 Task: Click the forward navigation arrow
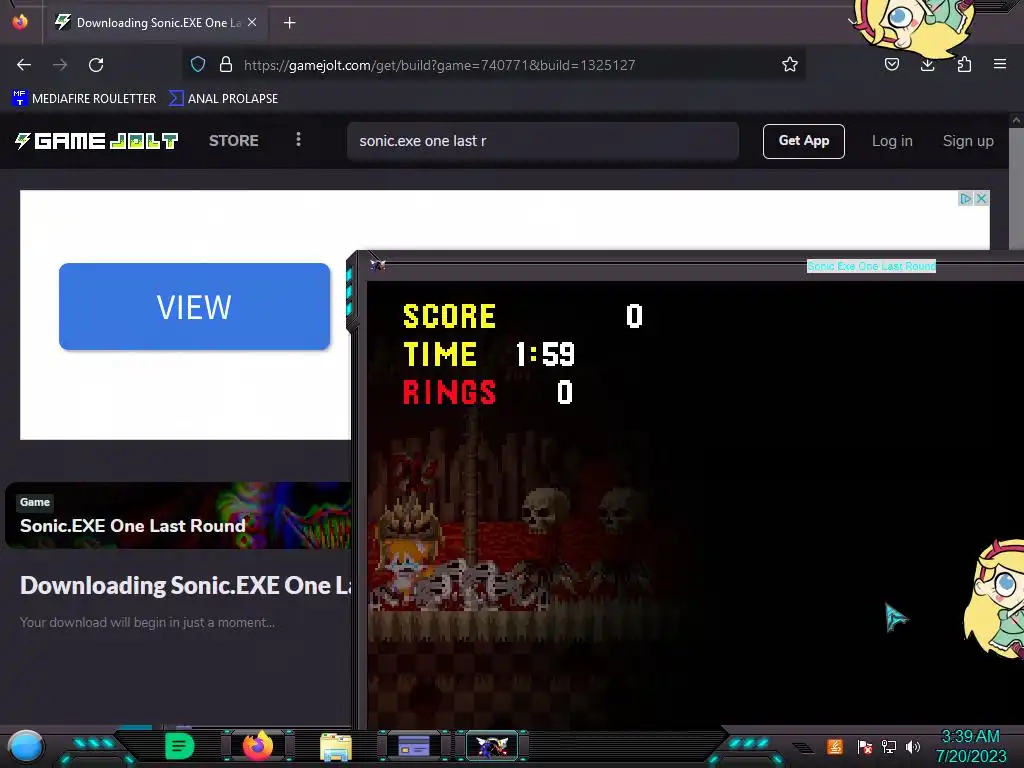pyautogui.click(x=60, y=65)
